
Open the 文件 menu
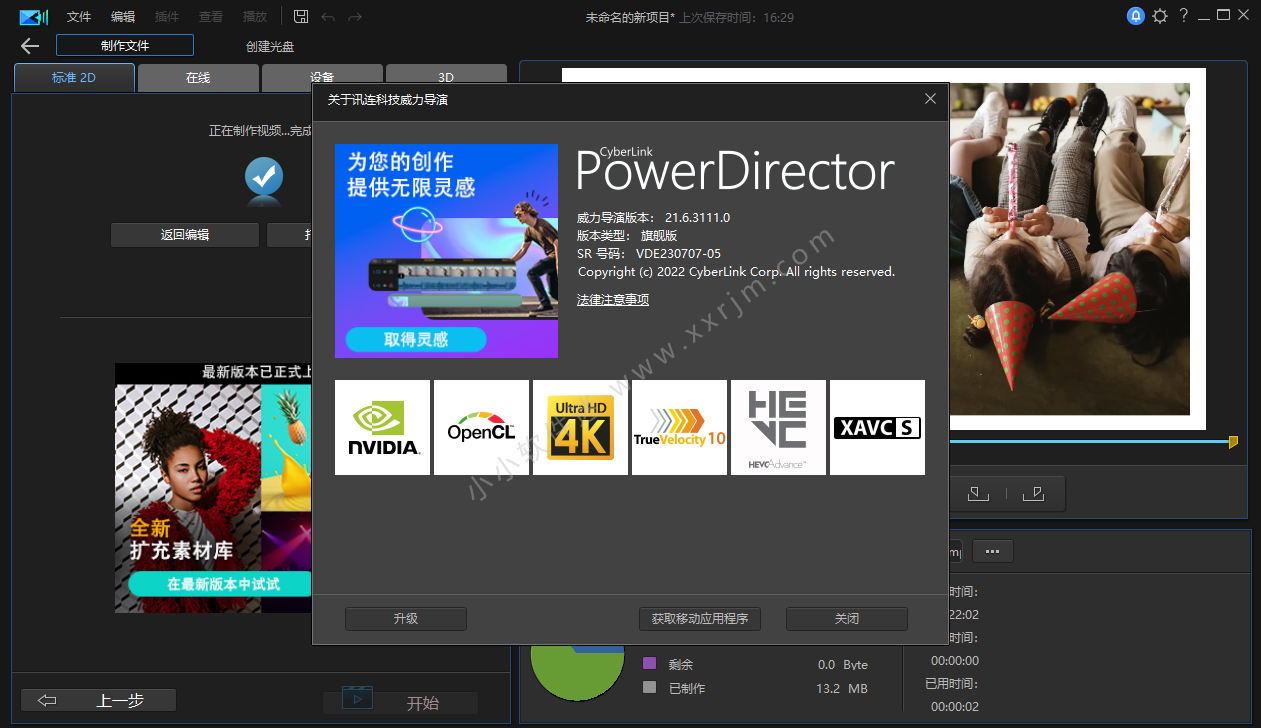tap(78, 16)
